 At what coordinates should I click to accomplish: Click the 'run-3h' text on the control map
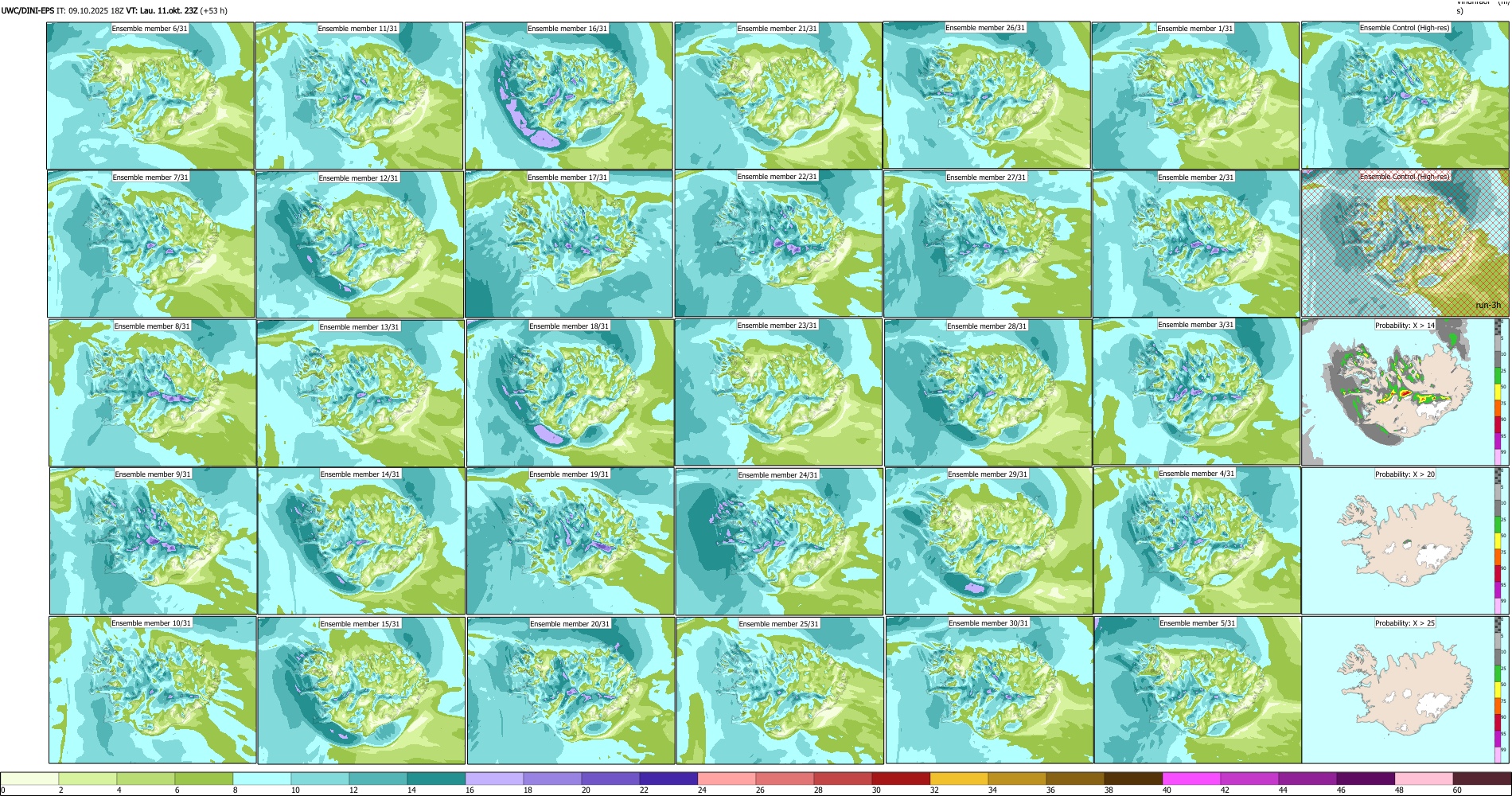click(x=1488, y=306)
